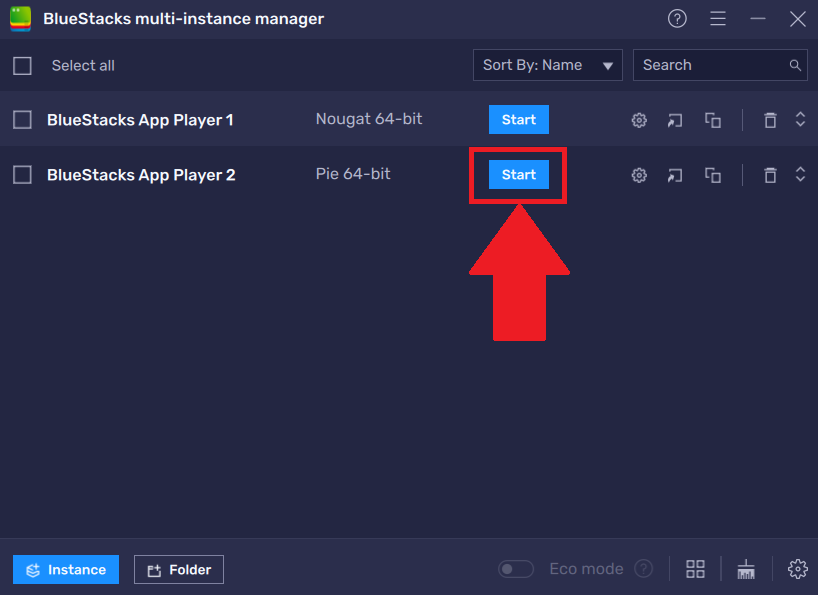Select the BlueStacks App Player 2 name
Screen dimensions: 818x595
pyautogui.click(x=141, y=175)
